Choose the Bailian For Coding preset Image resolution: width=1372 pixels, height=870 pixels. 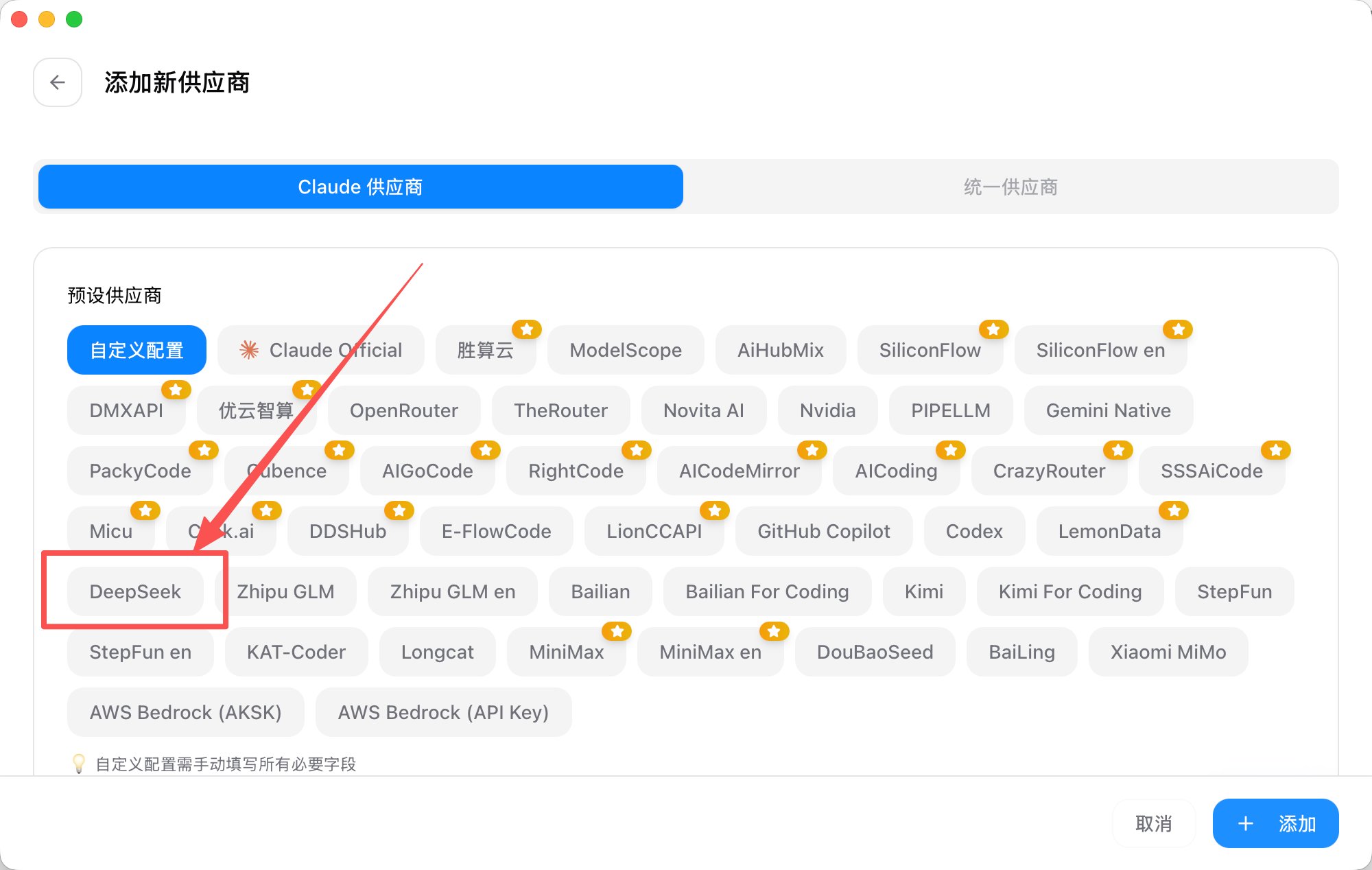[768, 591]
